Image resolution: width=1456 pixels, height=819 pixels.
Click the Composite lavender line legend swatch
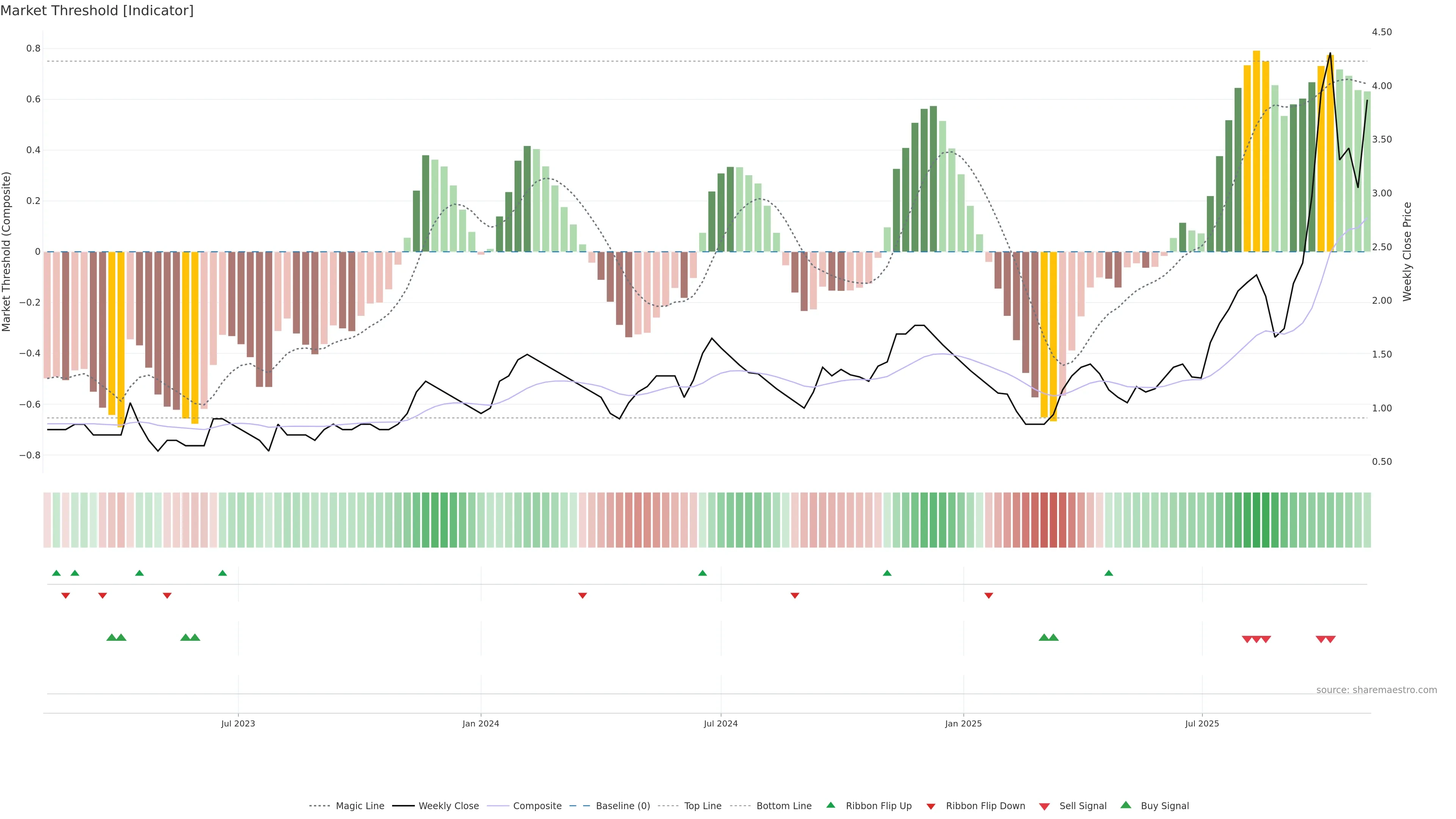pyautogui.click(x=497, y=806)
